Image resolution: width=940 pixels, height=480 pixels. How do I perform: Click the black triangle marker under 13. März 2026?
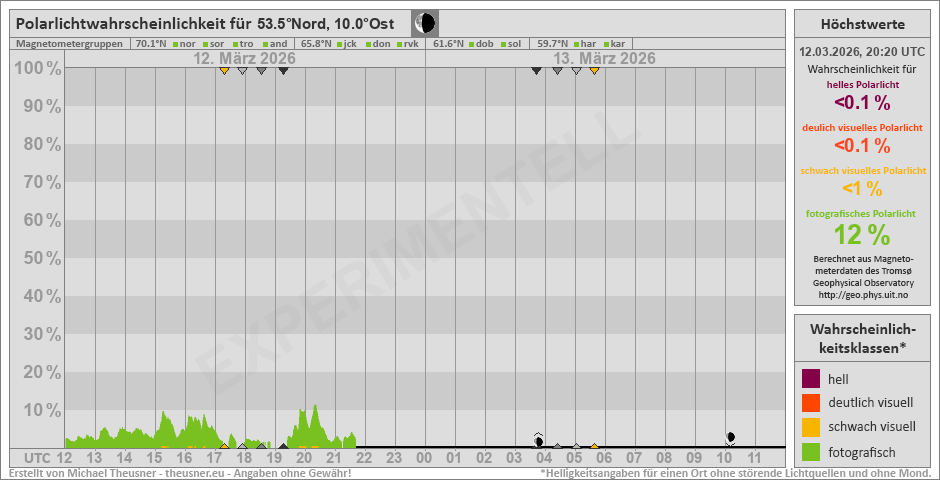point(537,70)
